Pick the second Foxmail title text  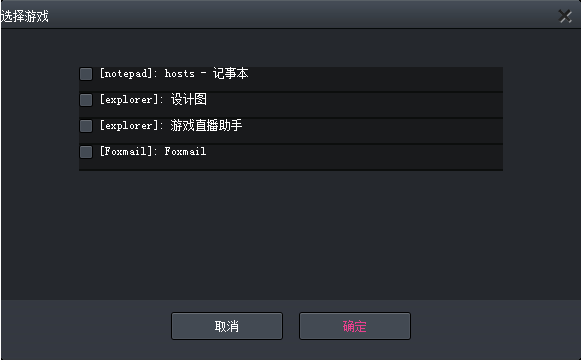coord(185,151)
